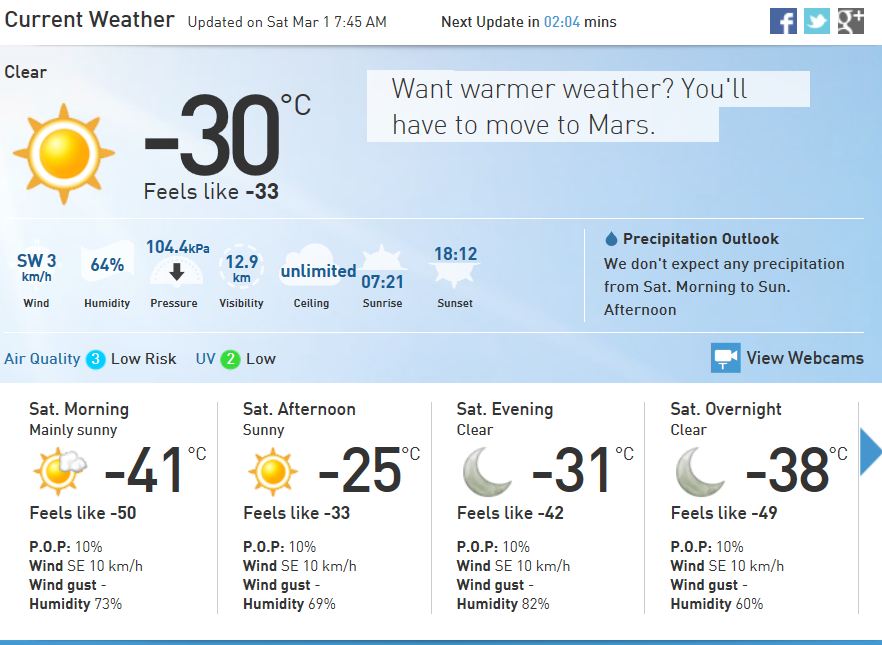Open the Air Quality link
The height and width of the screenshot is (645, 882).
[42, 359]
